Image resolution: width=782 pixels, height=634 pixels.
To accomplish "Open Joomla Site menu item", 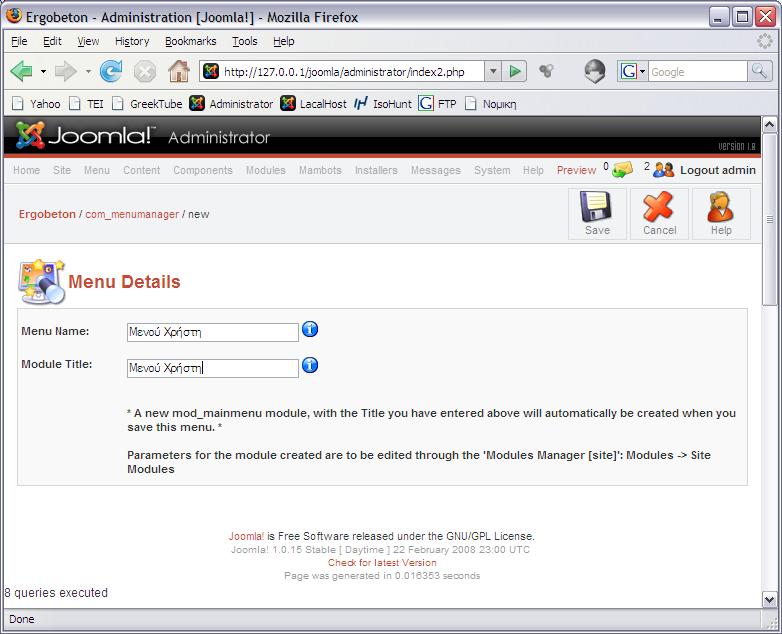I will [62, 170].
